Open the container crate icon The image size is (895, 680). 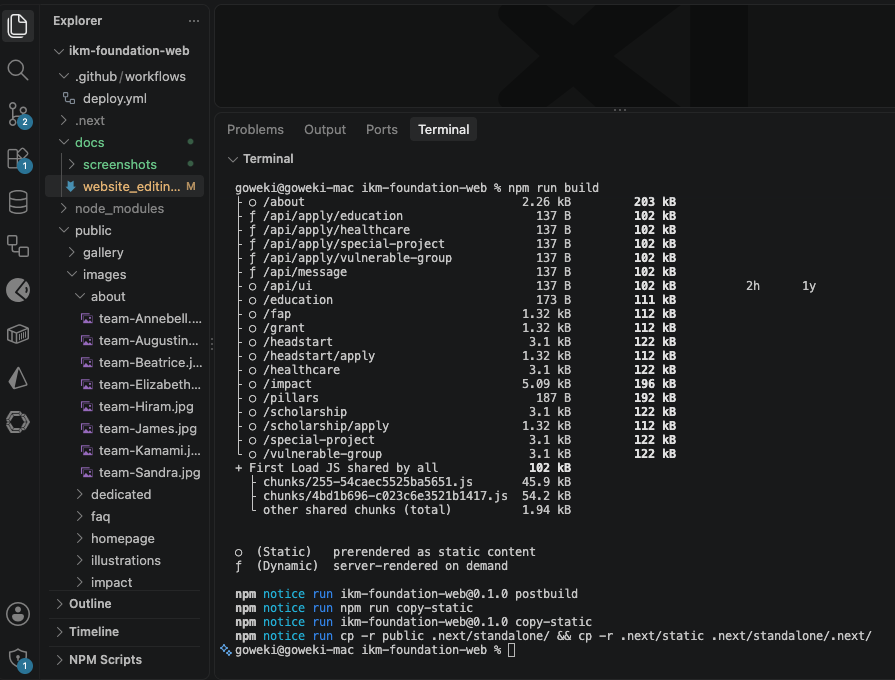18,334
